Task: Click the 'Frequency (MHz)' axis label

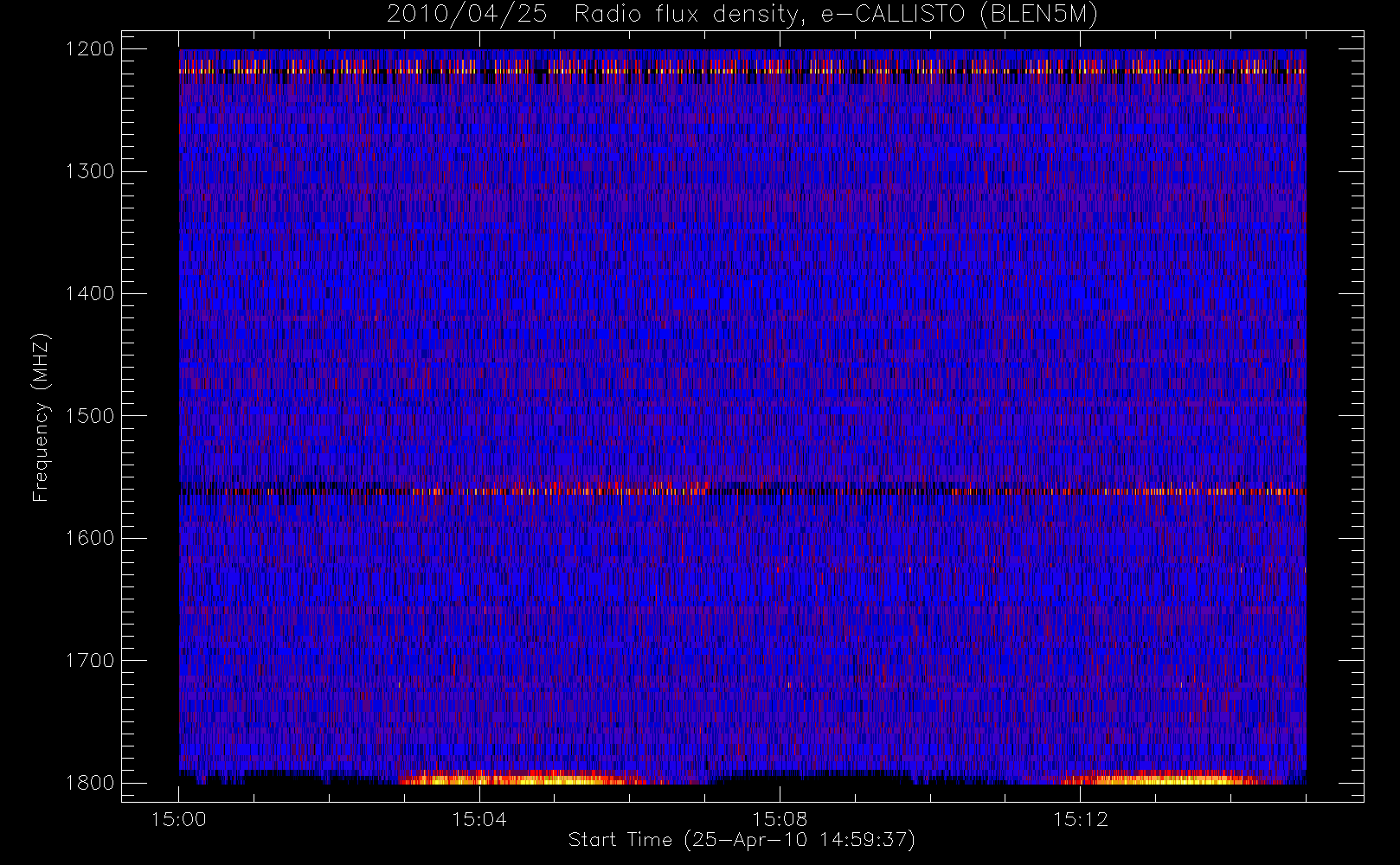Action: [x=41, y=417]
